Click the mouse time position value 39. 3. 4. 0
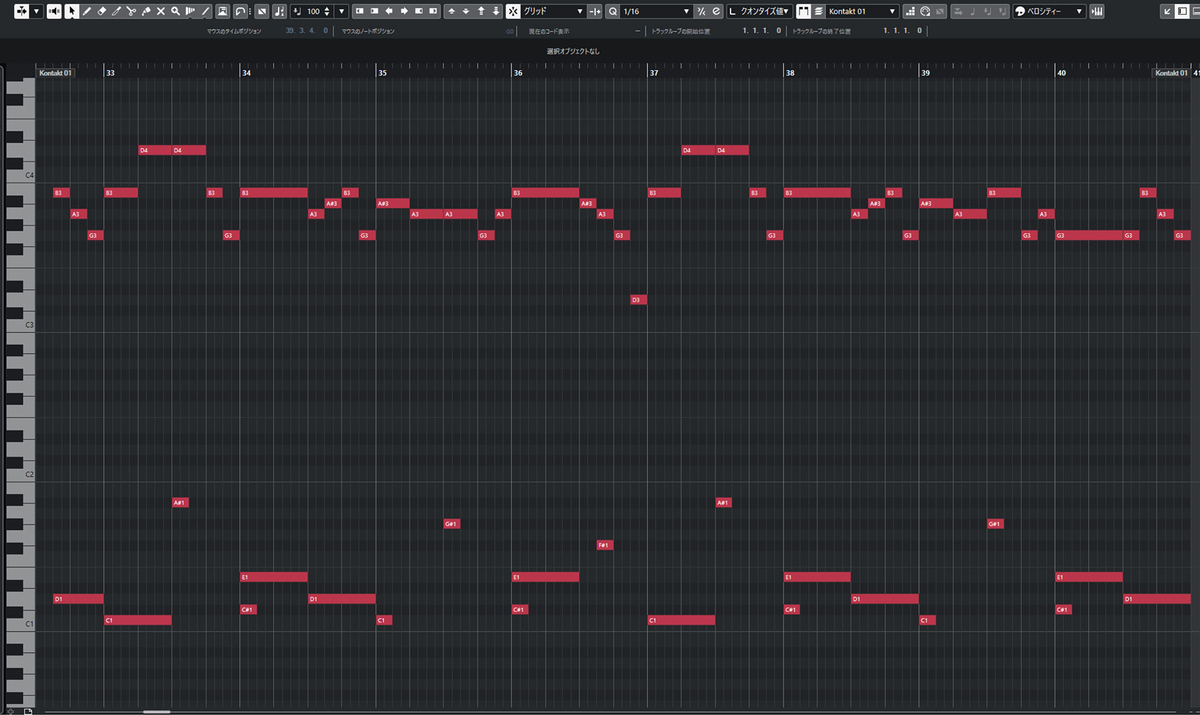The height and width of the screenshot is (715, 1200). click(306, 31)
